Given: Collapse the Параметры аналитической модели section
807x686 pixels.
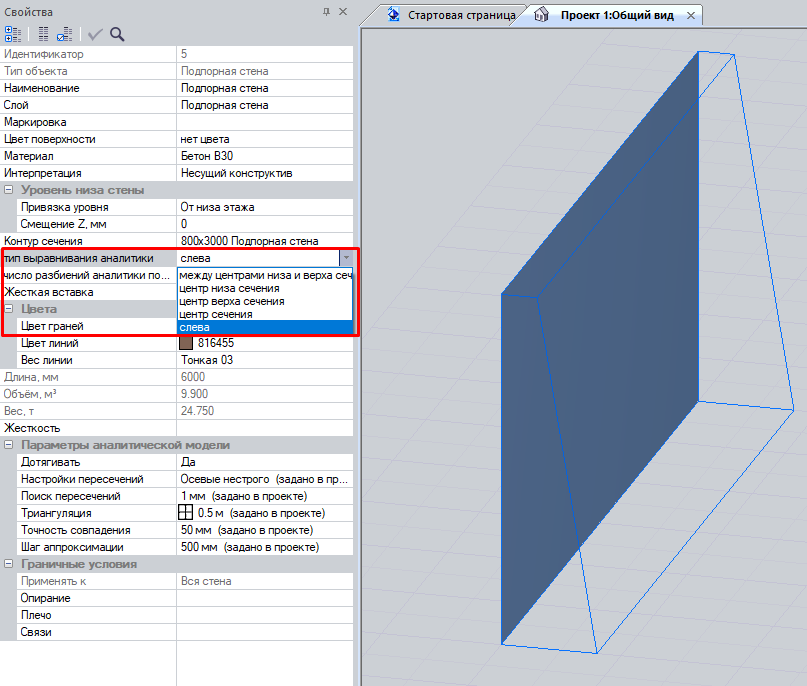Looking at the screenshot, I should [x=9, y=445].
